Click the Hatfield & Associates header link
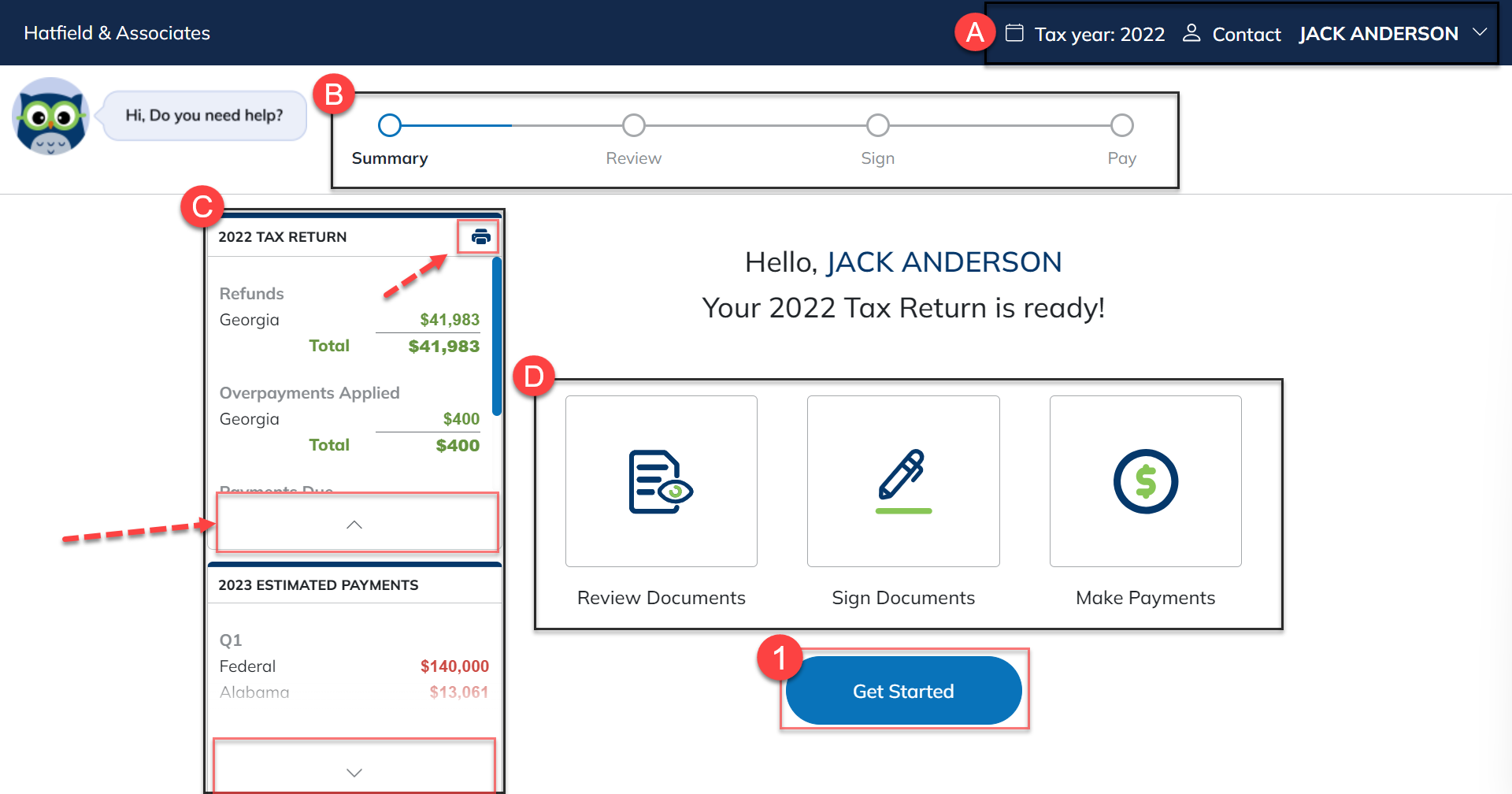 pyautogui.click(x=117, y=33)
